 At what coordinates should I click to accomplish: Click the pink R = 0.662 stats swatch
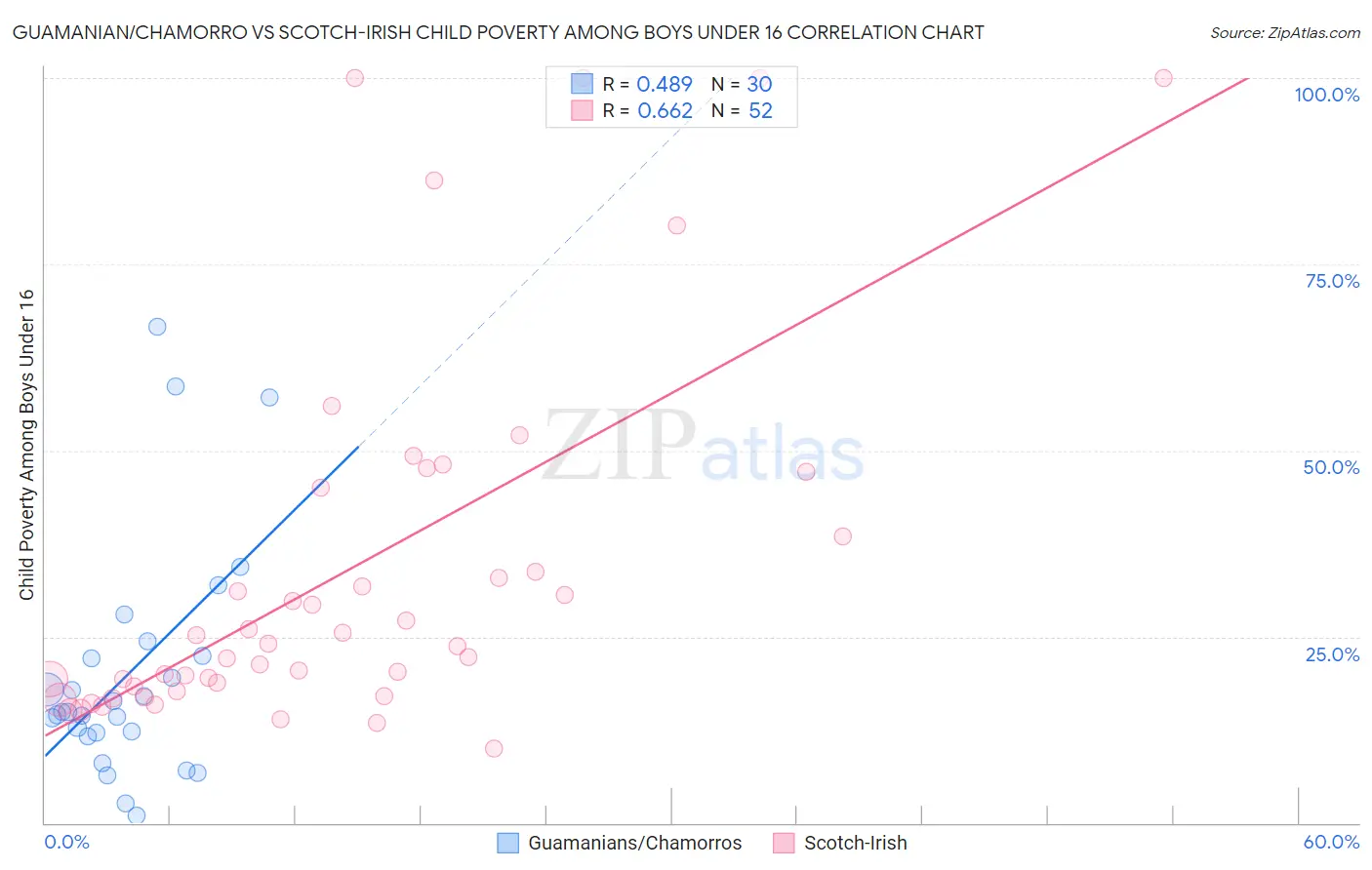[583, 110]
